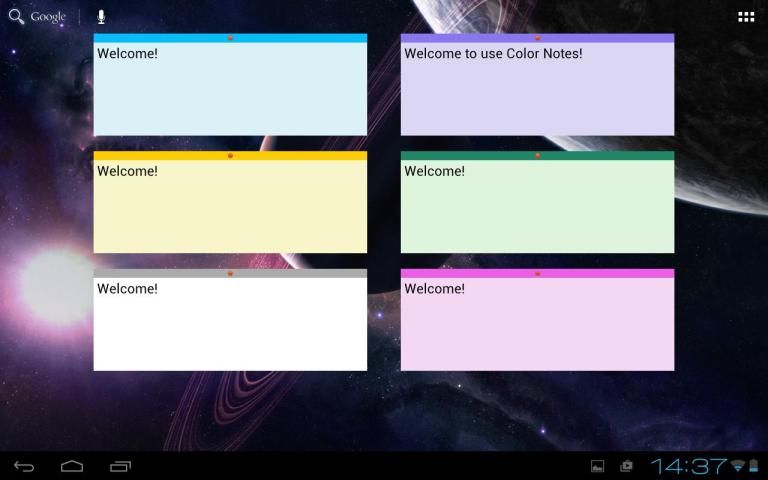768x480 pixels.
Task: Tap the pin on the blue note header
Action: (x=230, y=38)
